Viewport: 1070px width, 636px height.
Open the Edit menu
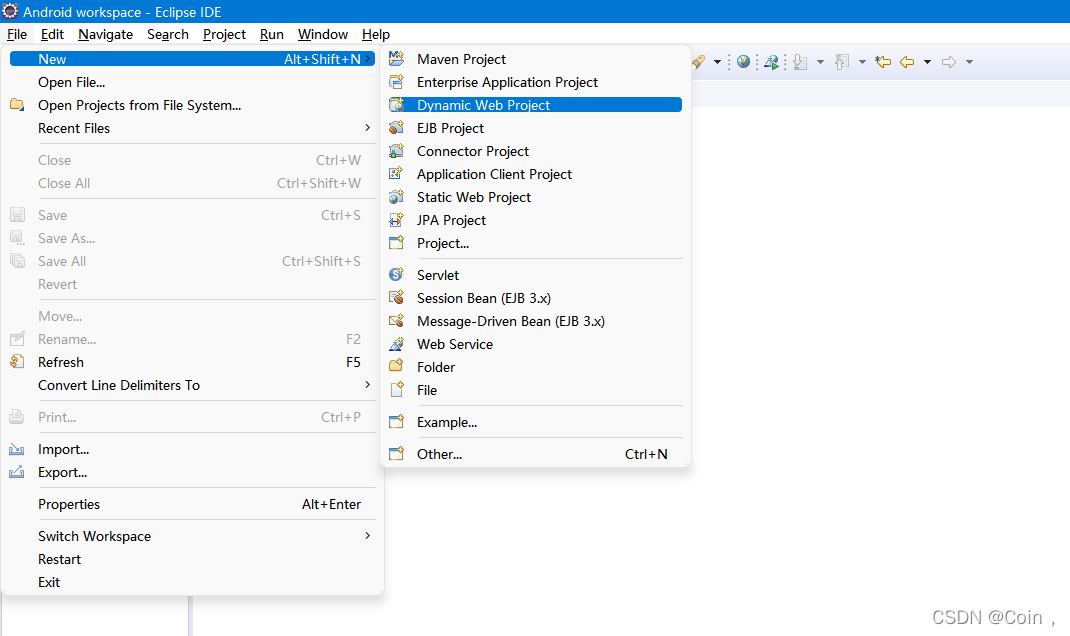click(52, 34)
